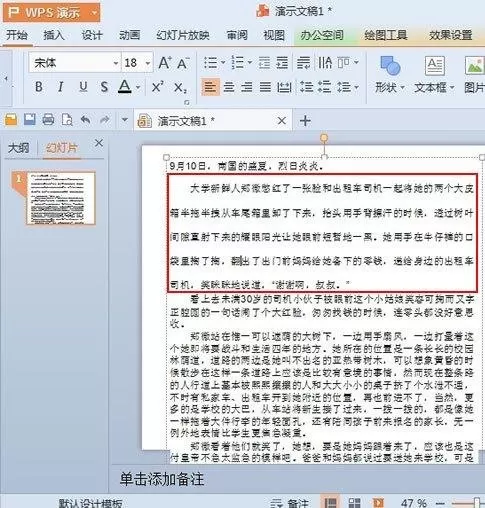Redo the last action
The image size is (485, 508).
pyautogui.click(x=105, y=119)
